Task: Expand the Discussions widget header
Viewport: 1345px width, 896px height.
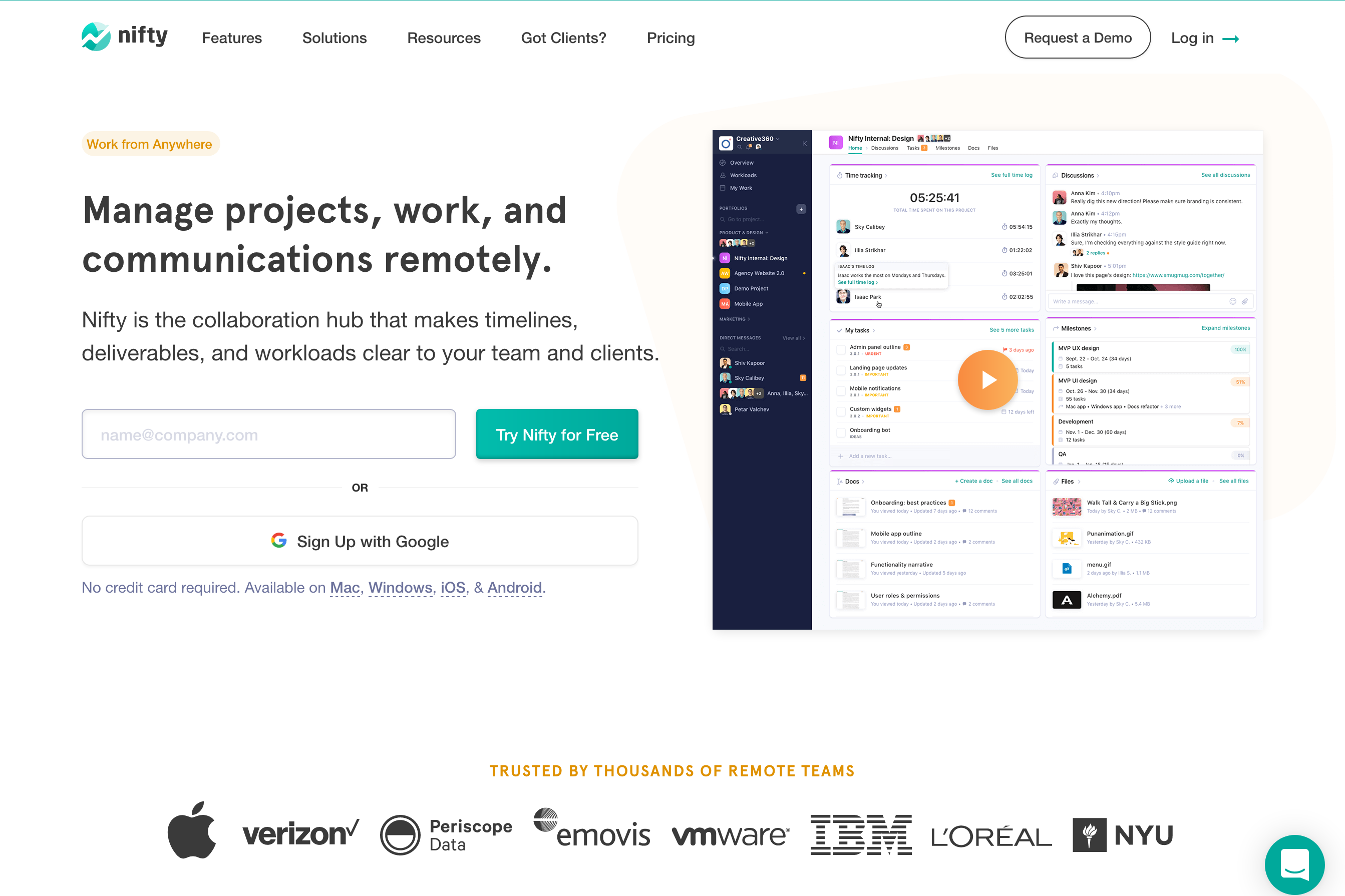Action: (x=1076, y=175)
